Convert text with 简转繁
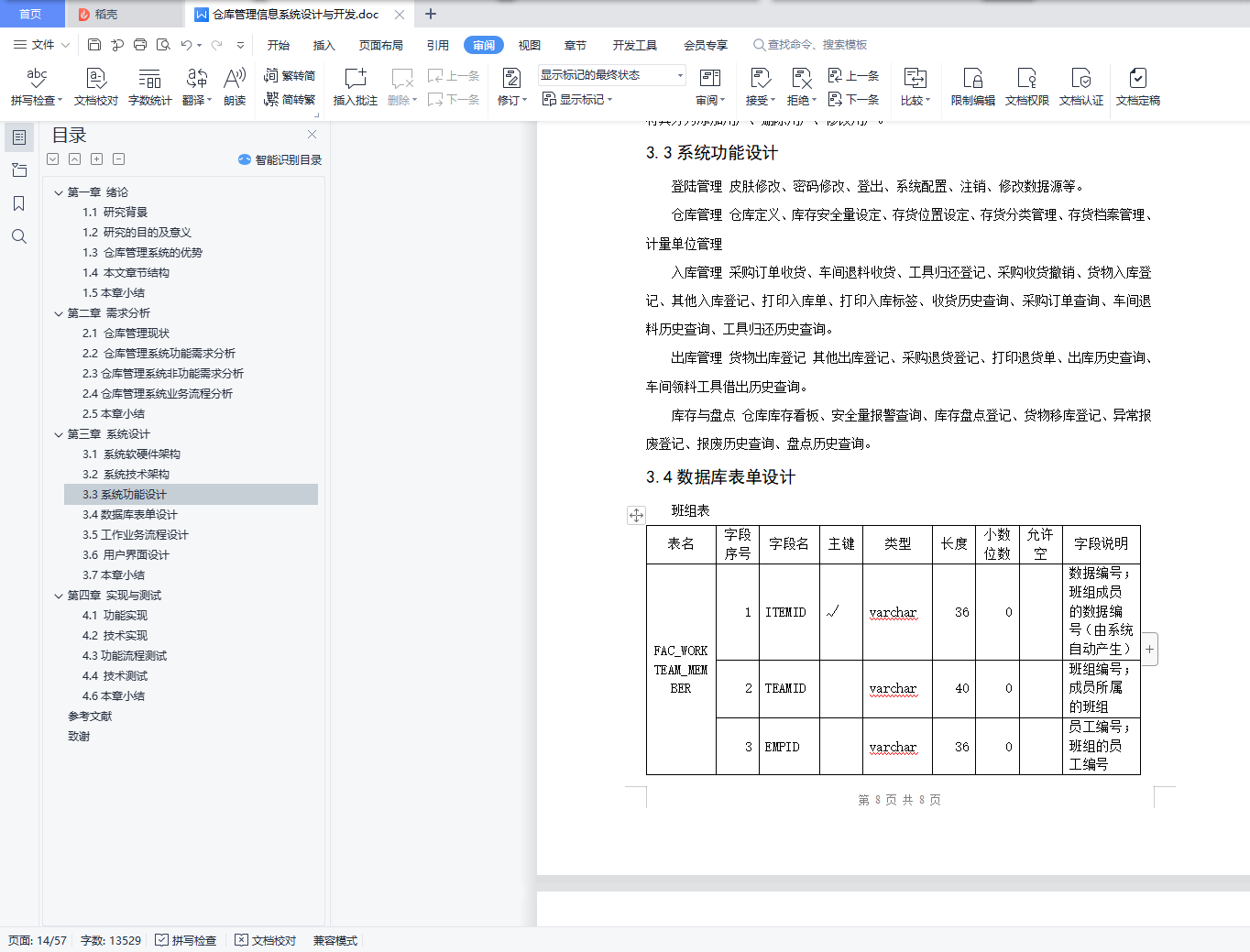The image size is (1250, 952). tap(290, 99)
